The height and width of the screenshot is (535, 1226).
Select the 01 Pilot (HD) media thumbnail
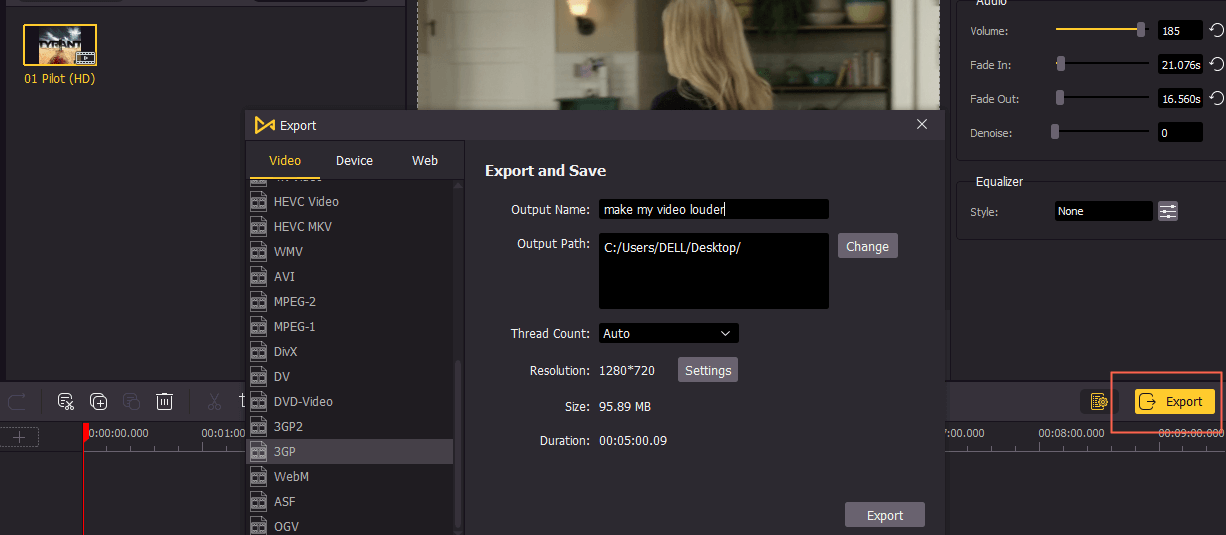[60, 45]
